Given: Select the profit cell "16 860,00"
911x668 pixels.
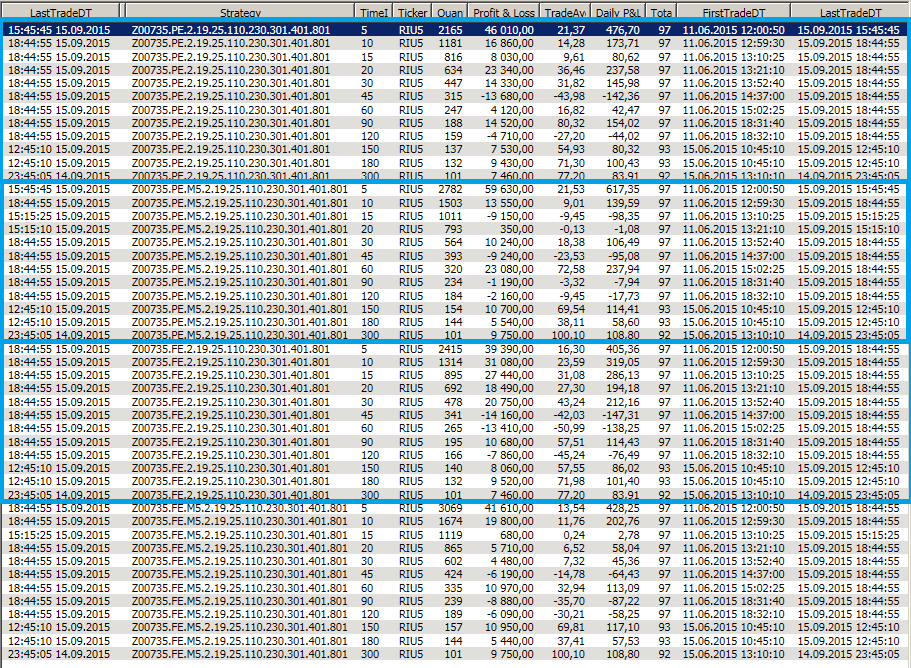Looking at the screenshot, I should (x=509, y=43).
